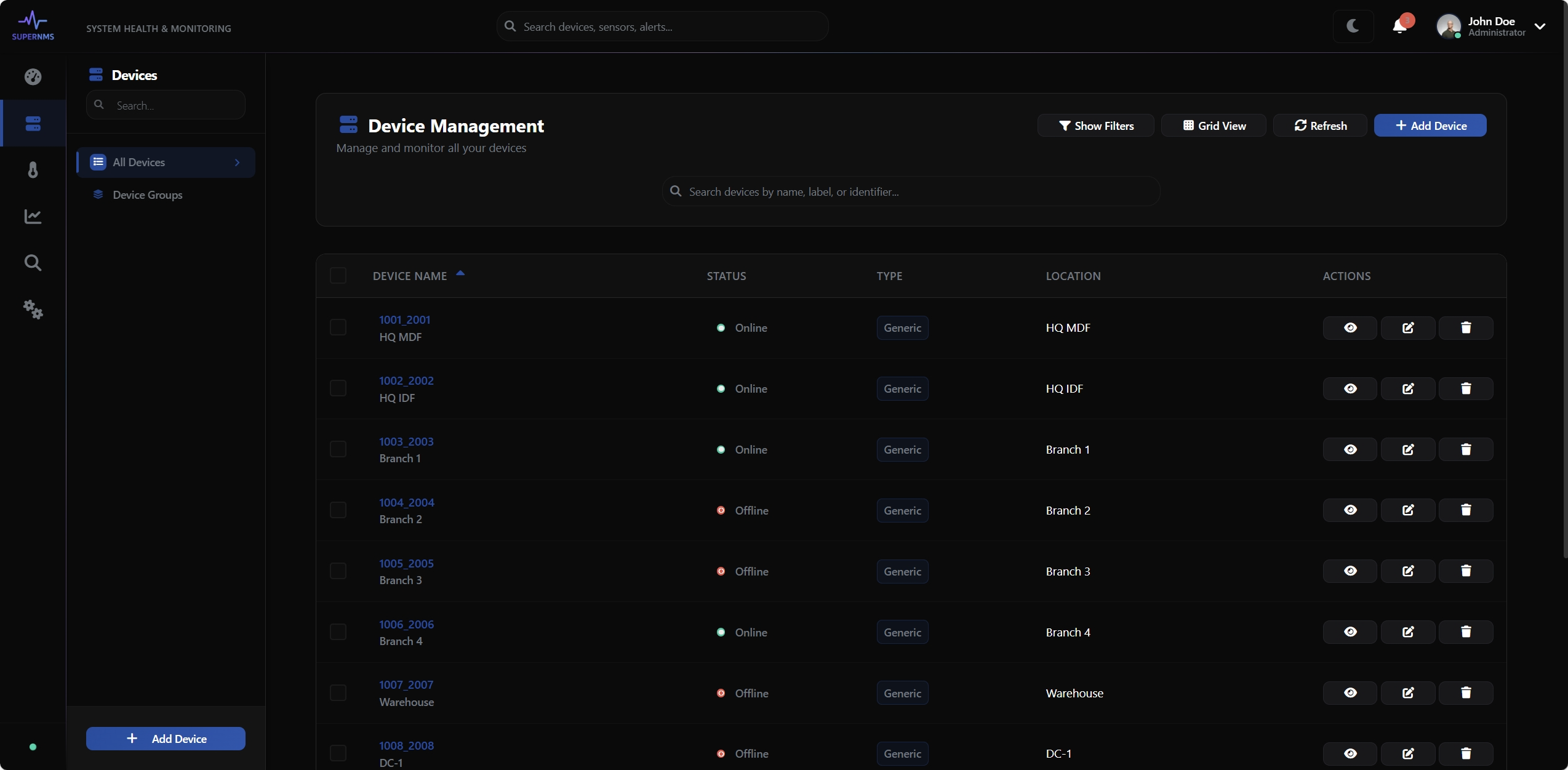This screenshot has width=1568, height=770.
Task: Check the checkbox for device 1005_2005
Action: click(338, 571)
